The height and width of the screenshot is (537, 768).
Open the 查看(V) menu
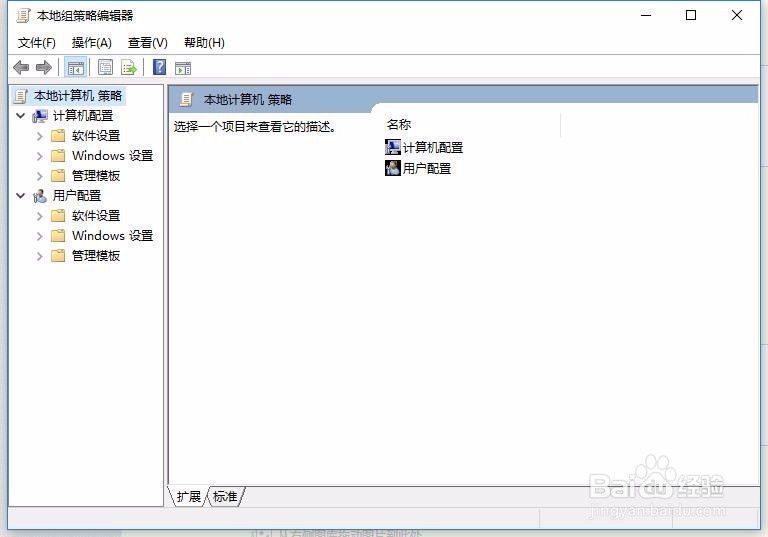(147, 43)
